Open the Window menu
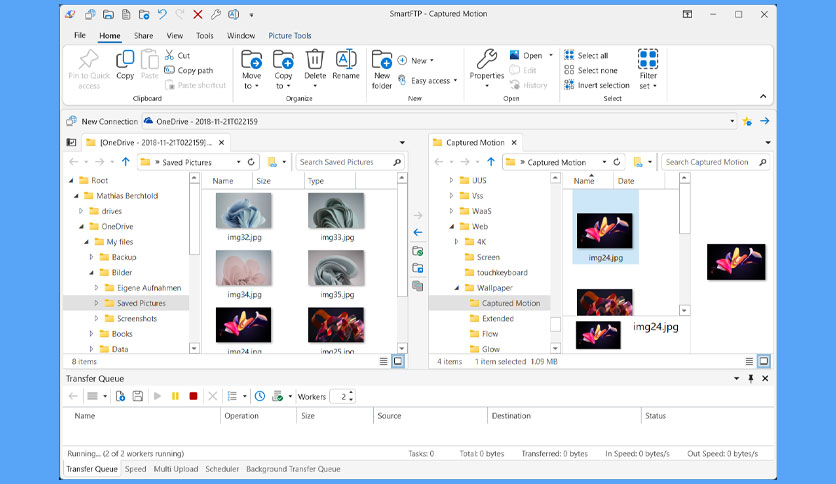This screenshot has height=484, width=836. point(241,35)
